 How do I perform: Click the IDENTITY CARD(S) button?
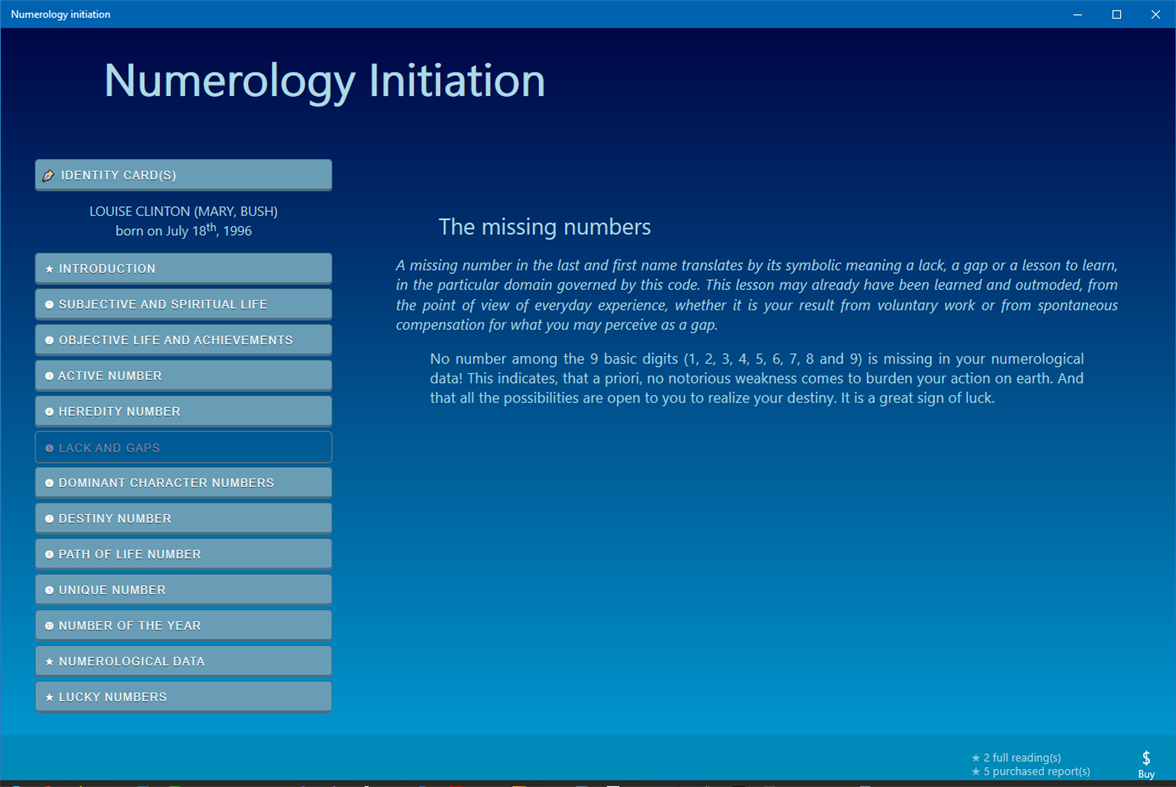183,174
